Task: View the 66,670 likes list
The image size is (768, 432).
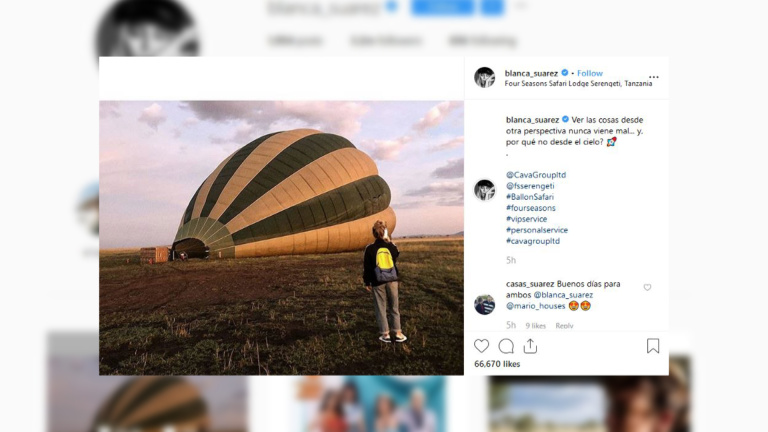Action: click(497, 364)
